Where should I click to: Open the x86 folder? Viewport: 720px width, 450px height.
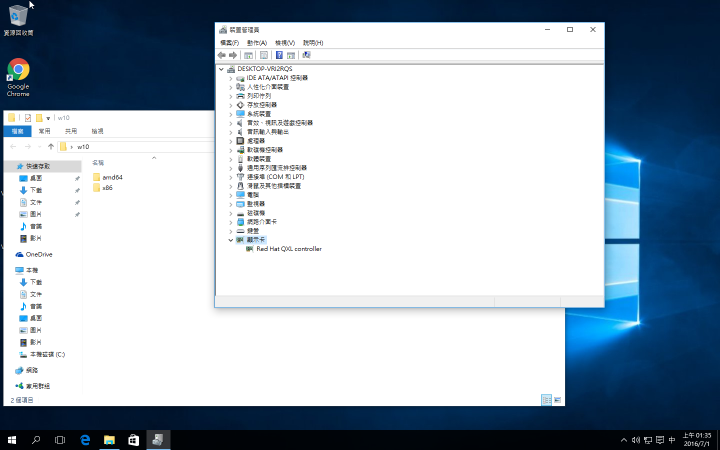point(103,188)
